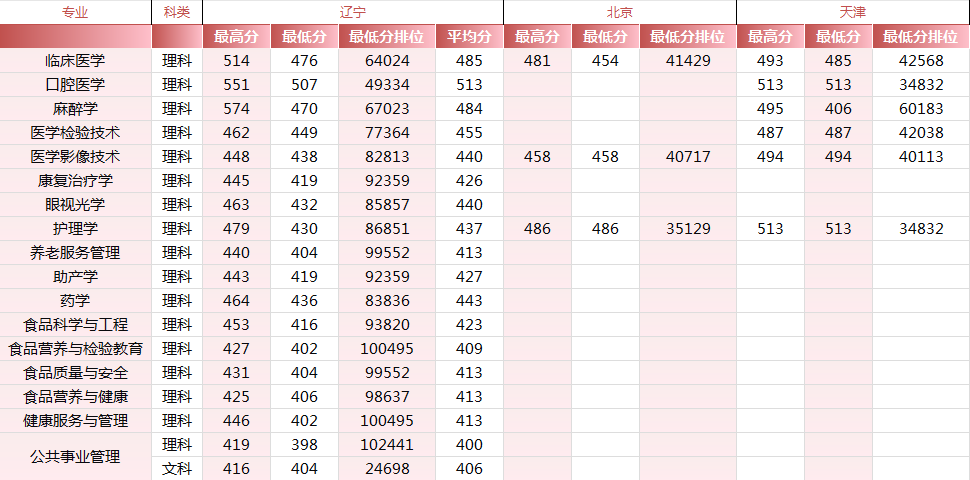970x480 pixels.
Task: Click the 天津 province header
Action: click(852, 12)
